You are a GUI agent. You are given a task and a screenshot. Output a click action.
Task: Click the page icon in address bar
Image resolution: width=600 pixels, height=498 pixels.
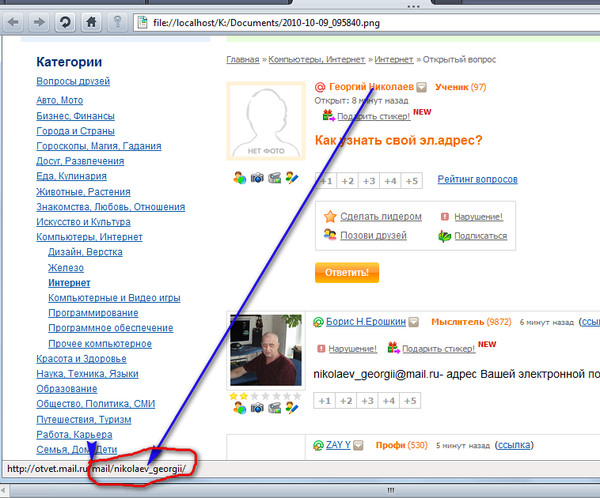pyautogui.click(x=142, y=23)
